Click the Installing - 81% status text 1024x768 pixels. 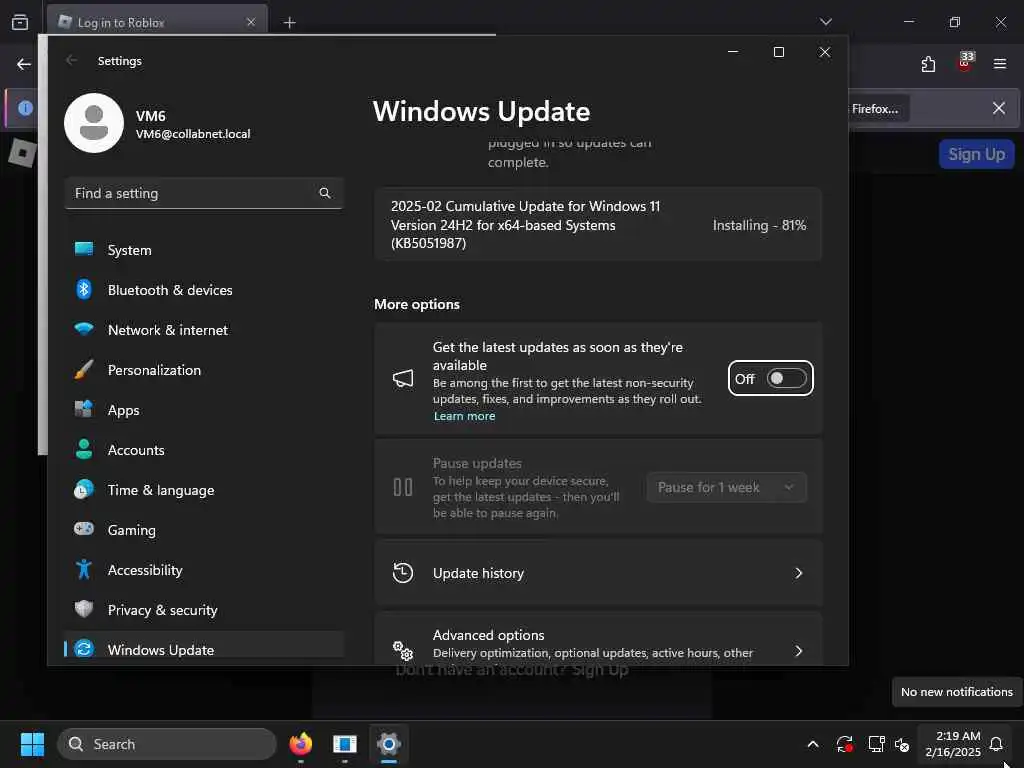(x=759, y=225)
